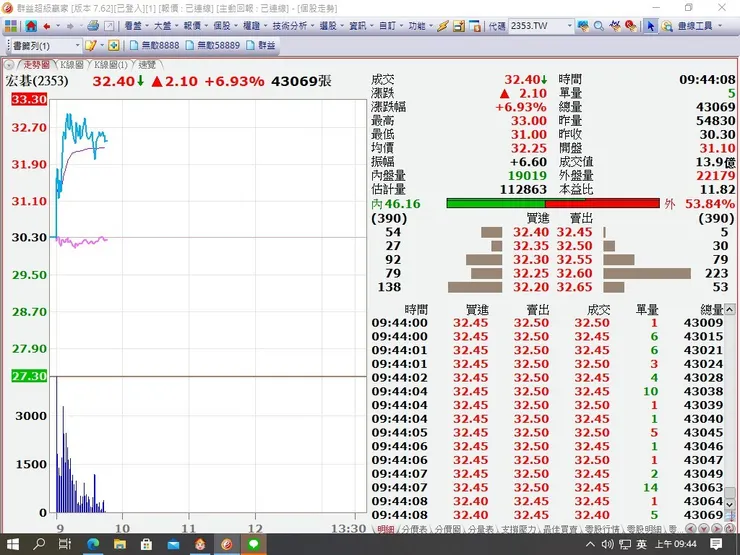
Task: Open File Explorer from the taskbar
Action: (x=120, y=545)
